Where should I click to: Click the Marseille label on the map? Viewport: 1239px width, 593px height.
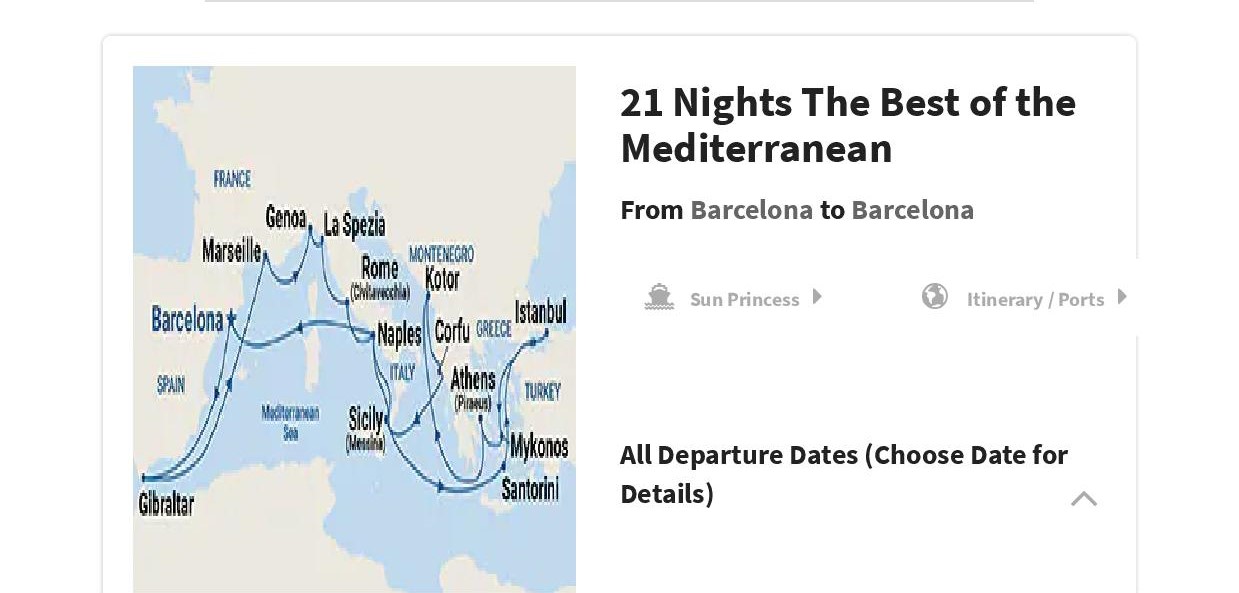pyautogui.click(x=231, y=250)
